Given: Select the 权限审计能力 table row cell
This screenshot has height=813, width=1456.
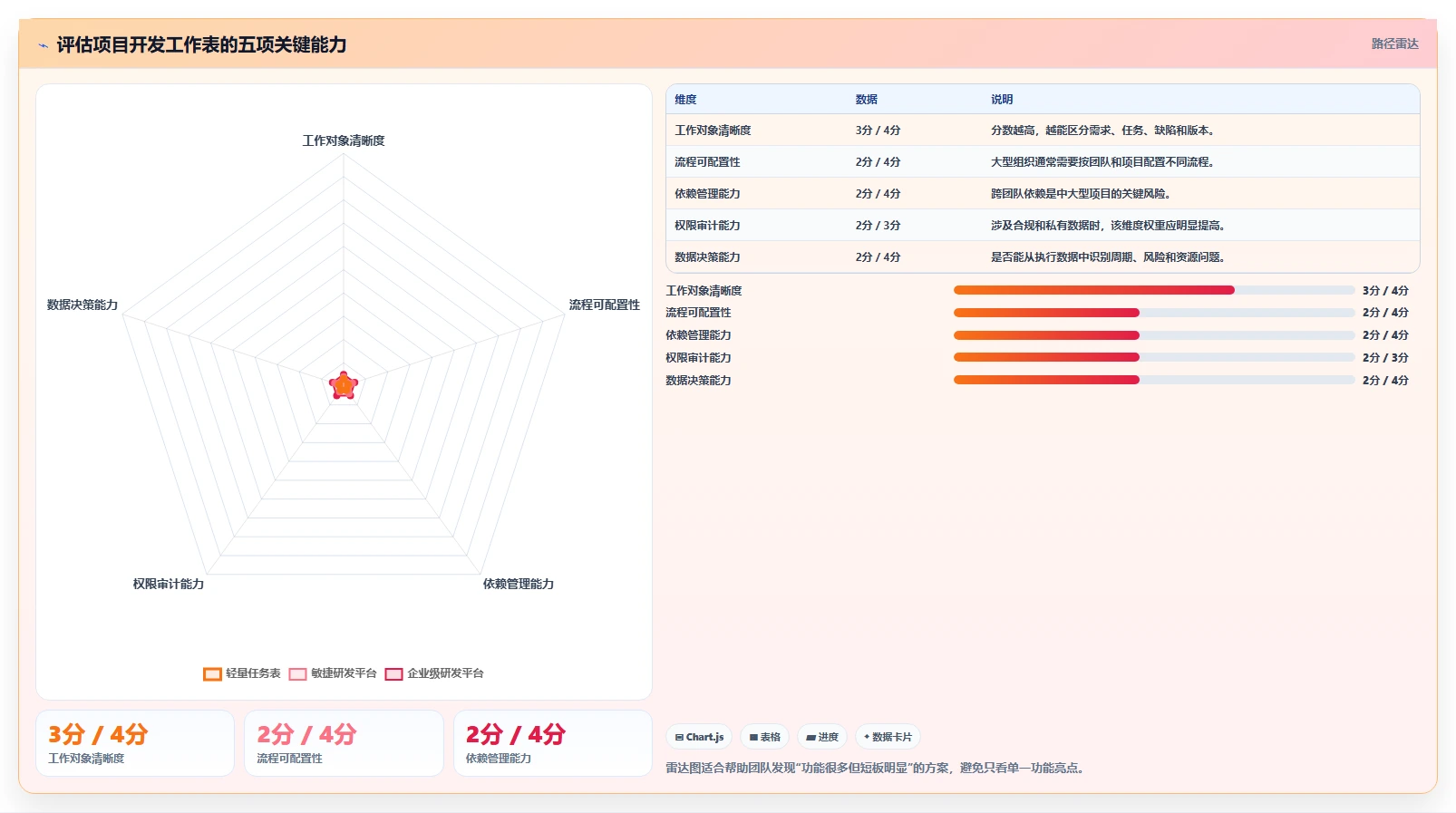Looking at the screenshot, I should [x=707, y=226].
